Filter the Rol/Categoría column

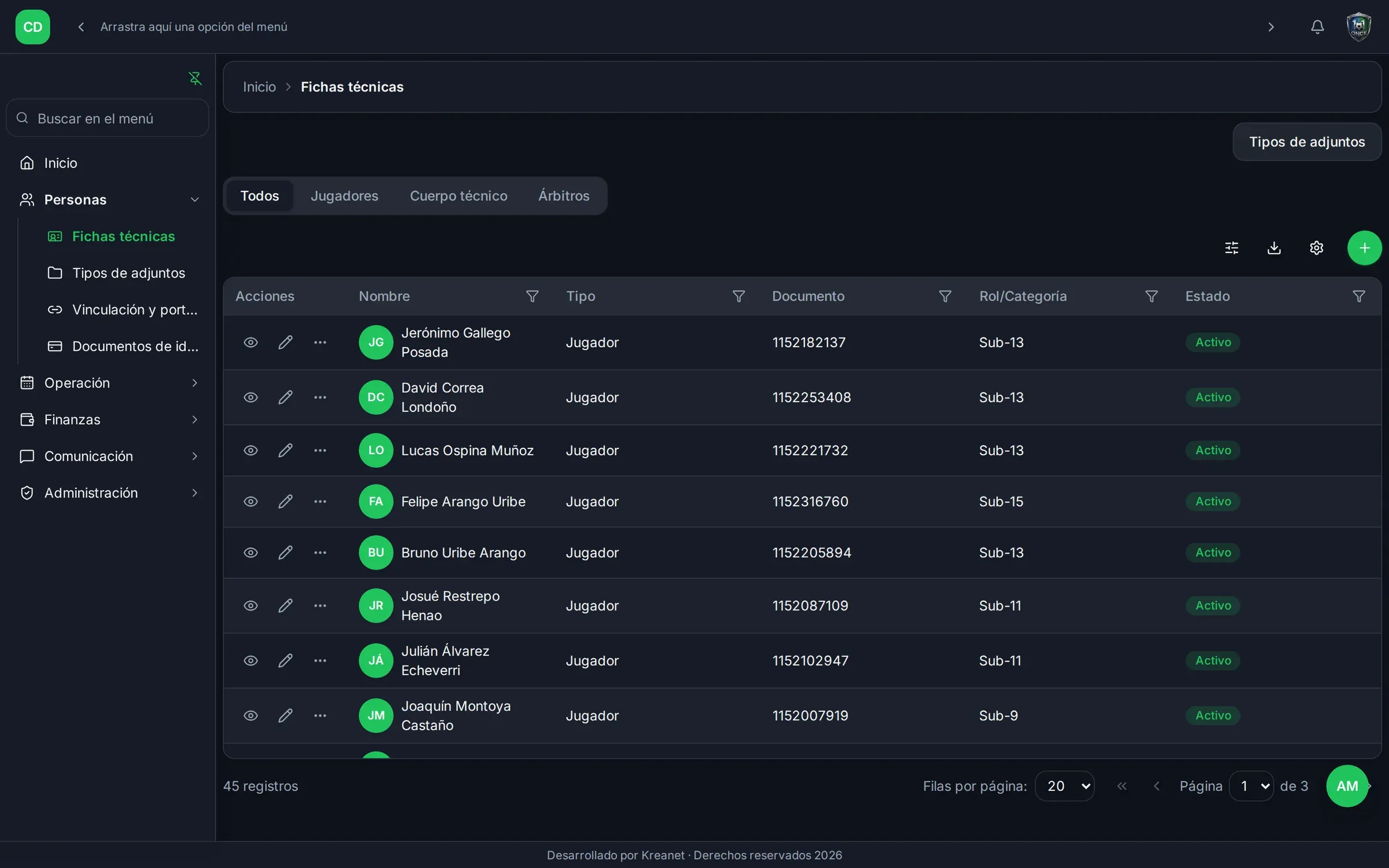coord(1152,296)
